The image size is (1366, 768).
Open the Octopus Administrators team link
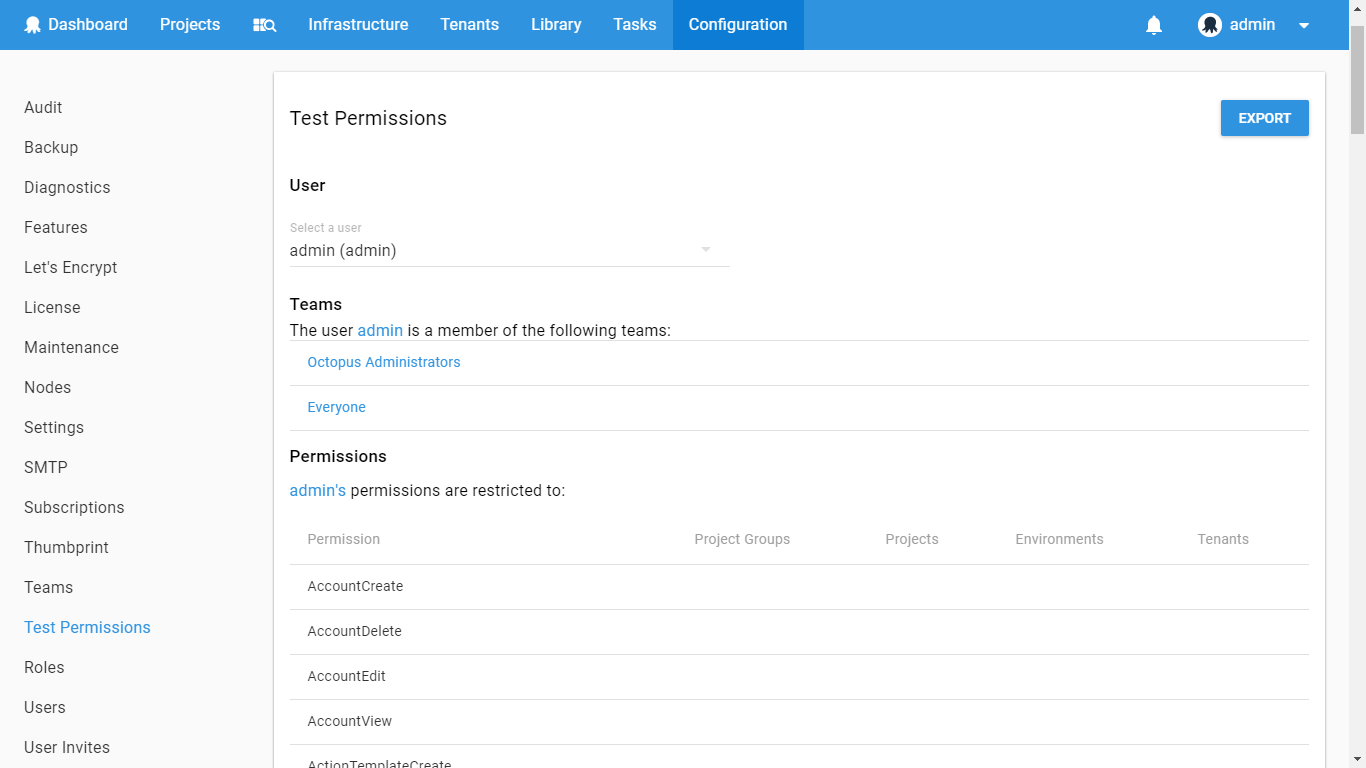(384, 362)
